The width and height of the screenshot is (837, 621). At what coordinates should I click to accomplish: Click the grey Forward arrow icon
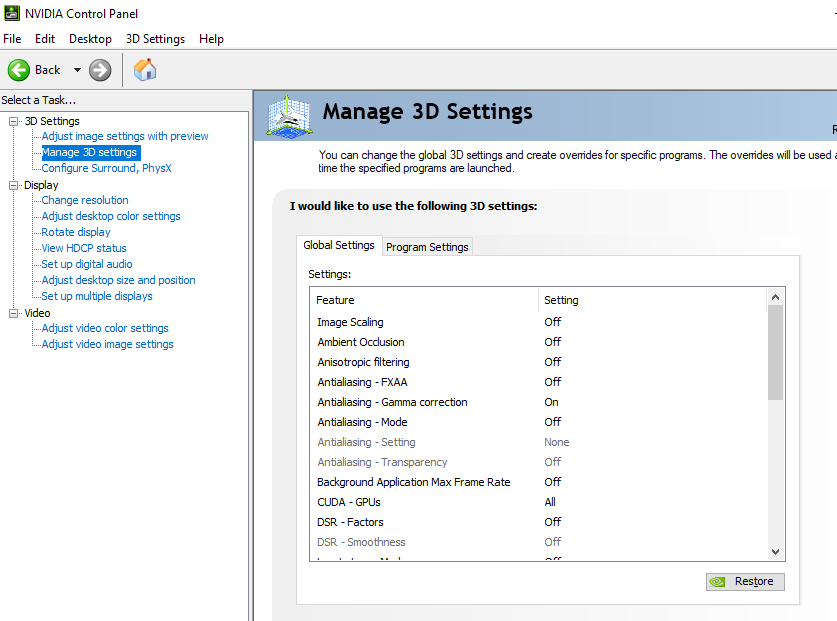100,70
